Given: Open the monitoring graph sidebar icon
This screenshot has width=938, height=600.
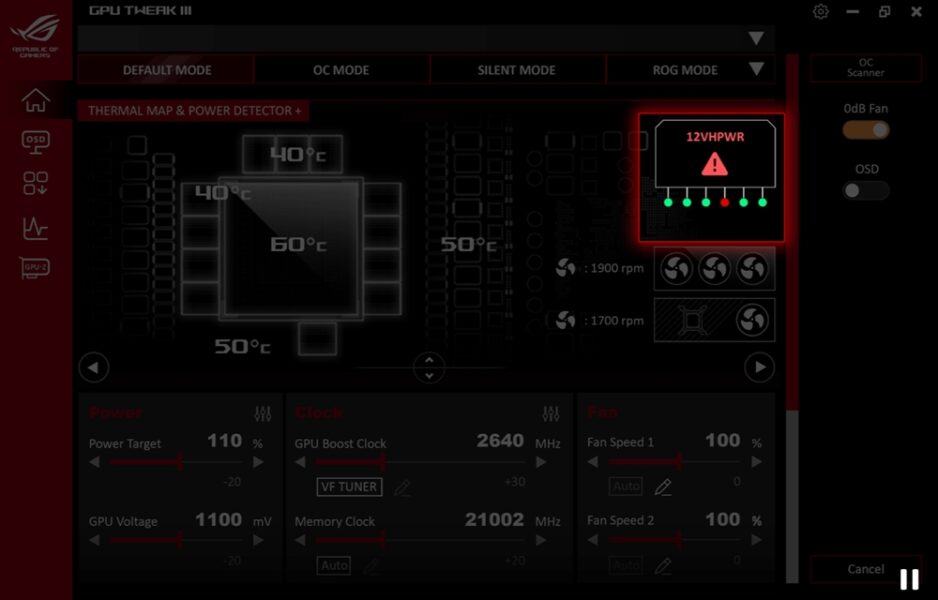Looking at the screenshot, I should [x=35, y=227].
